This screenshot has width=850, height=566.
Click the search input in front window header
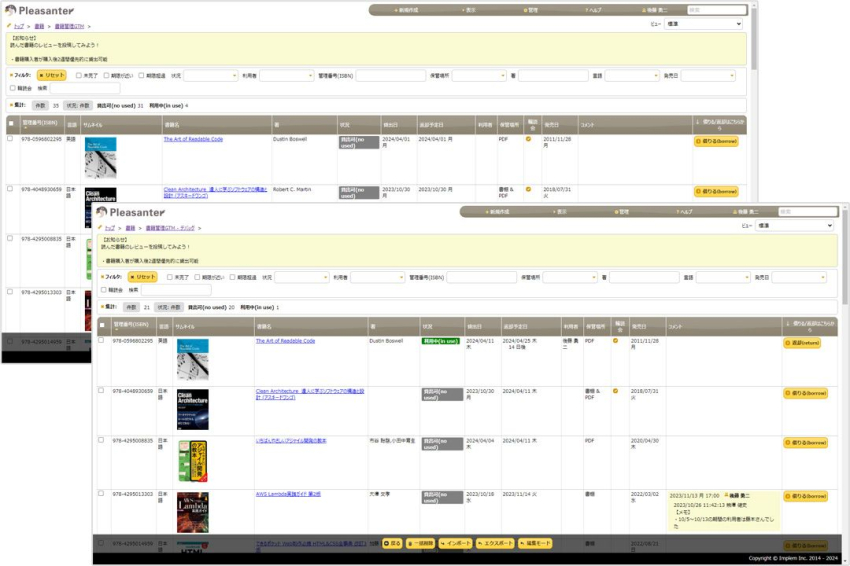coord(805,212)
